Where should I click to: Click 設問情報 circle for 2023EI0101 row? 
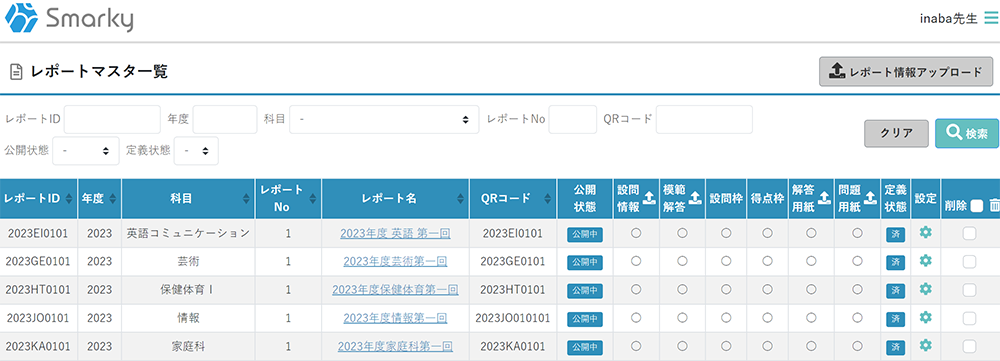[636, 233]
